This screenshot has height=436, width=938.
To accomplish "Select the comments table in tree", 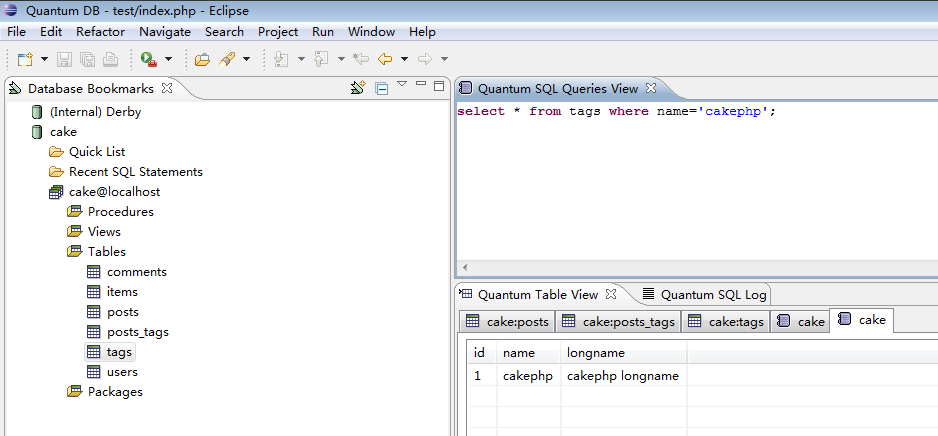I will (x=136, y=272).
